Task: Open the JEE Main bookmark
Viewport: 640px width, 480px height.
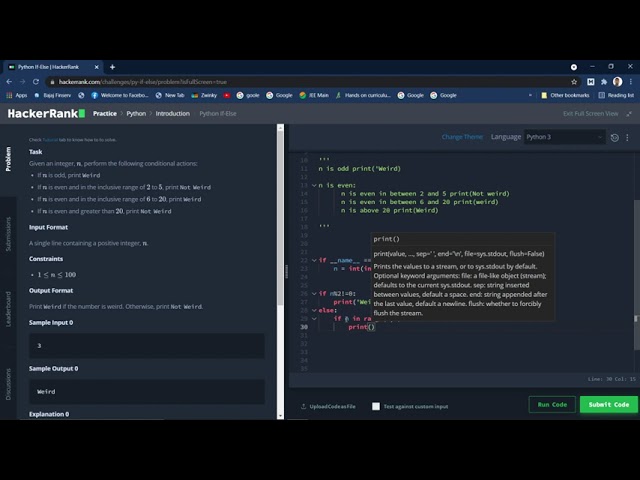Action: click(314, 95)
